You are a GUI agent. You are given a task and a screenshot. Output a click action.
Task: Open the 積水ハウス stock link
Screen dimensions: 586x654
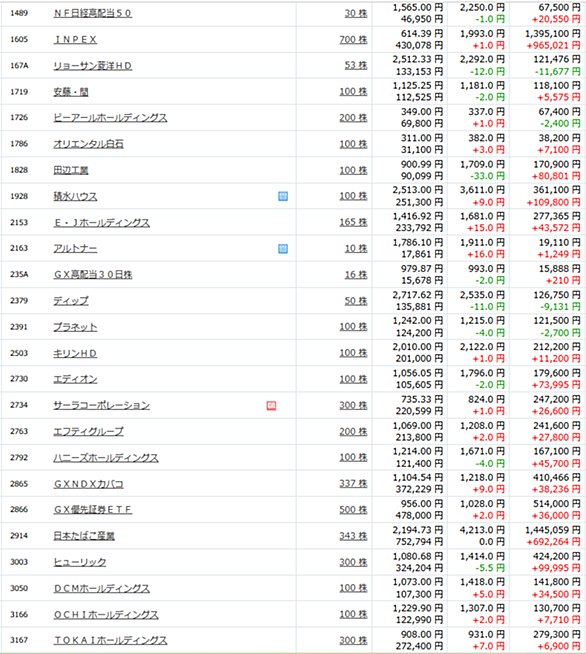click(x=75, y=196)
